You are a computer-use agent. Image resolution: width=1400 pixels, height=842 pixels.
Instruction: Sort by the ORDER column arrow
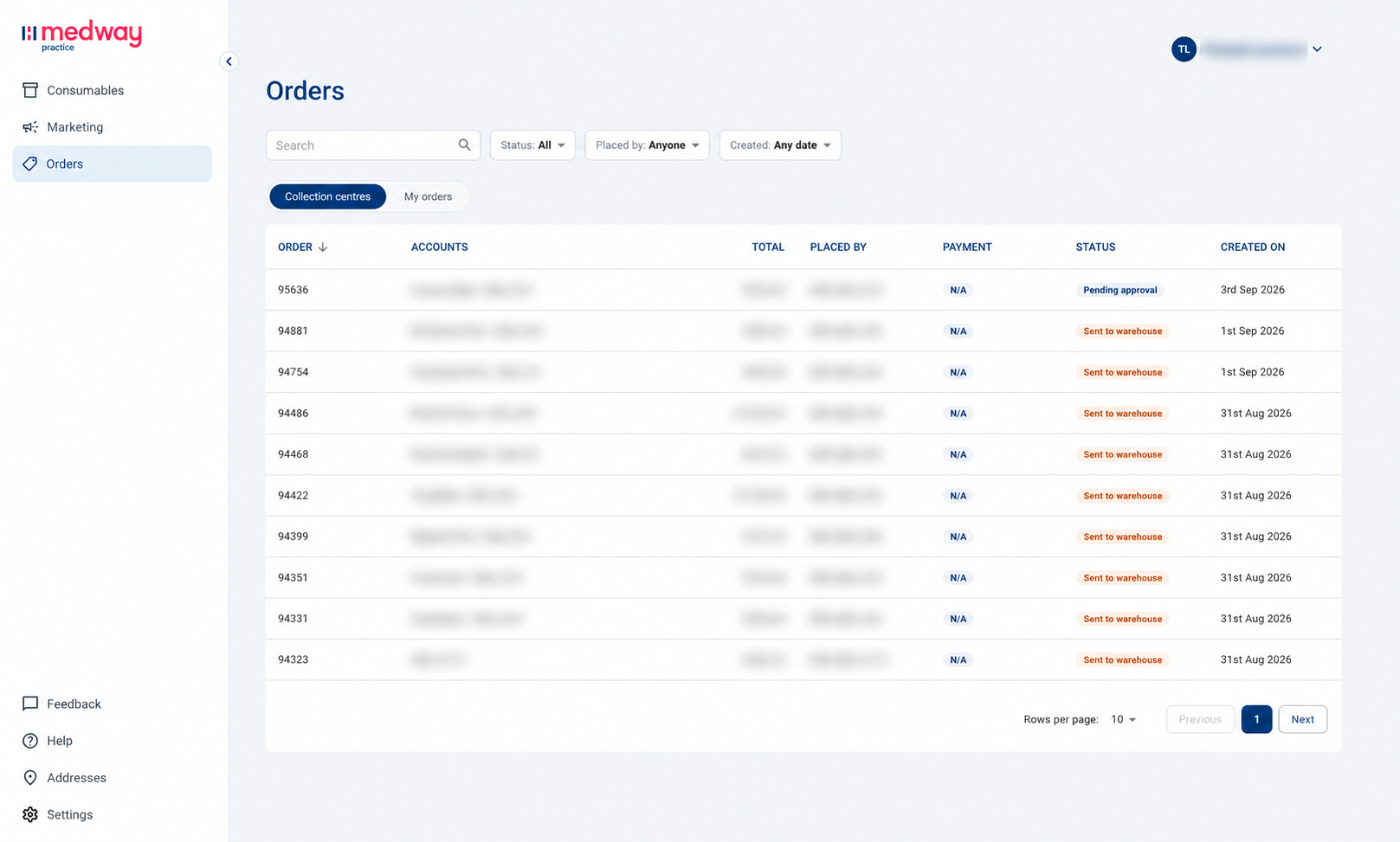point(323,247)
